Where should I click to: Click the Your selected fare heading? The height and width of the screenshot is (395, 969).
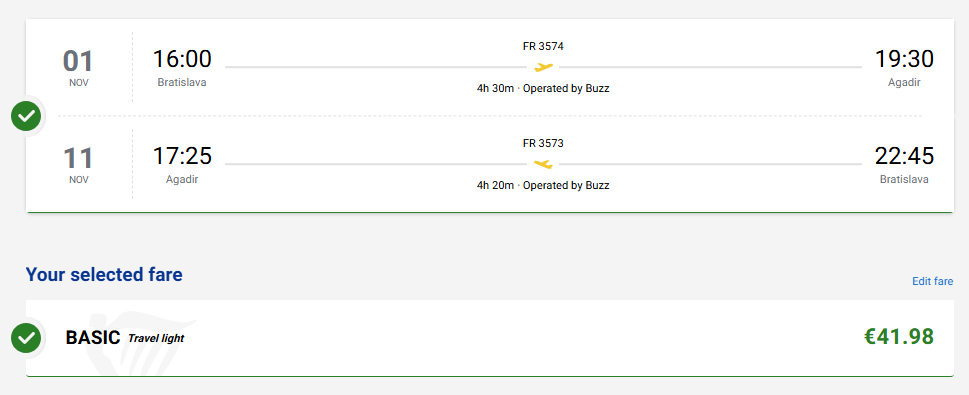[x=104, y=274]
